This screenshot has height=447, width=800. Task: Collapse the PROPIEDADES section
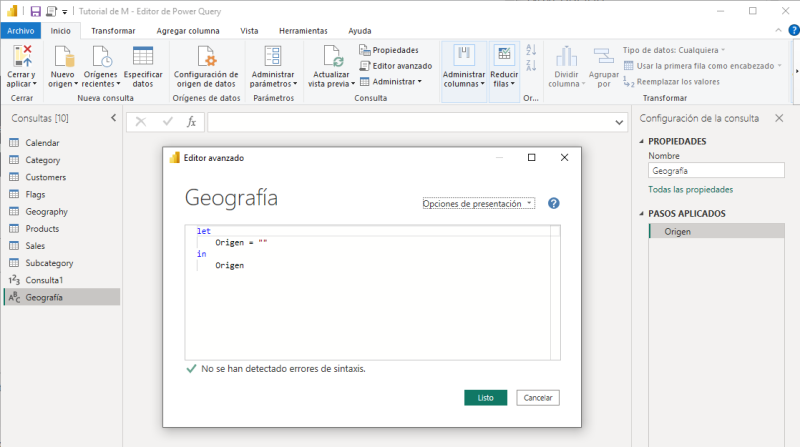pos(642,141)
